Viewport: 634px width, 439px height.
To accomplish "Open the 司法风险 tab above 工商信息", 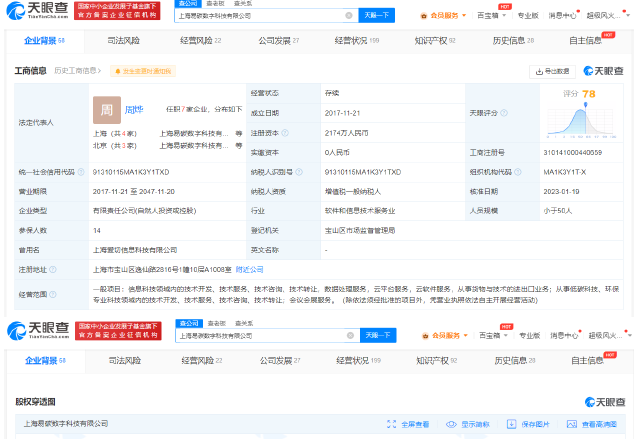I will click(x=123, y=40).
